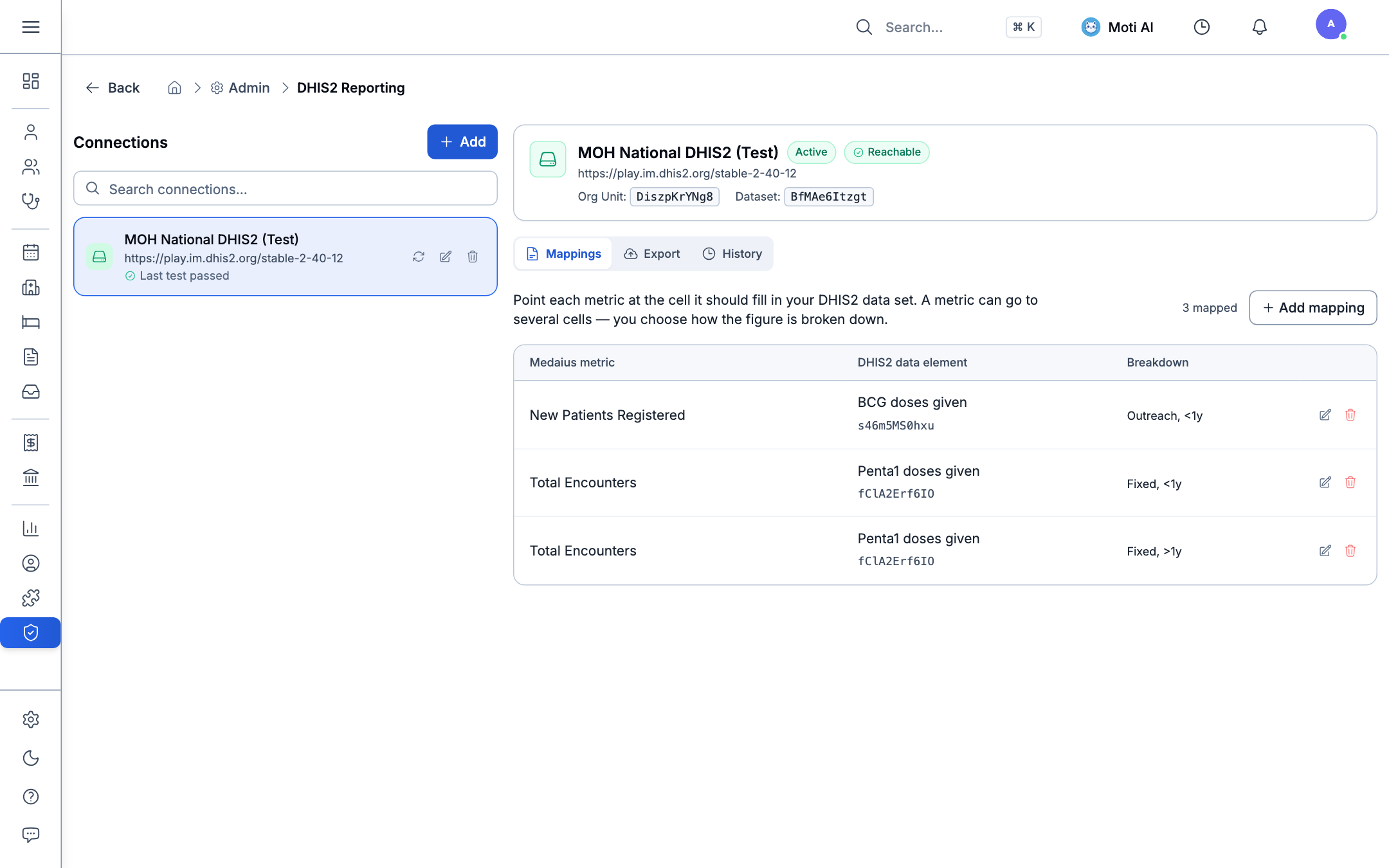
Task: Open the single person icon in sidebar
Action: (30, 132)
